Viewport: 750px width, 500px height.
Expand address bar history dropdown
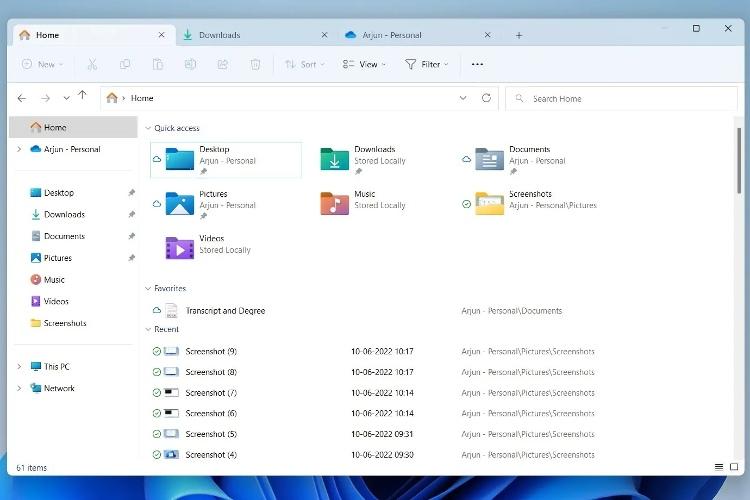(x=463, y=98)
